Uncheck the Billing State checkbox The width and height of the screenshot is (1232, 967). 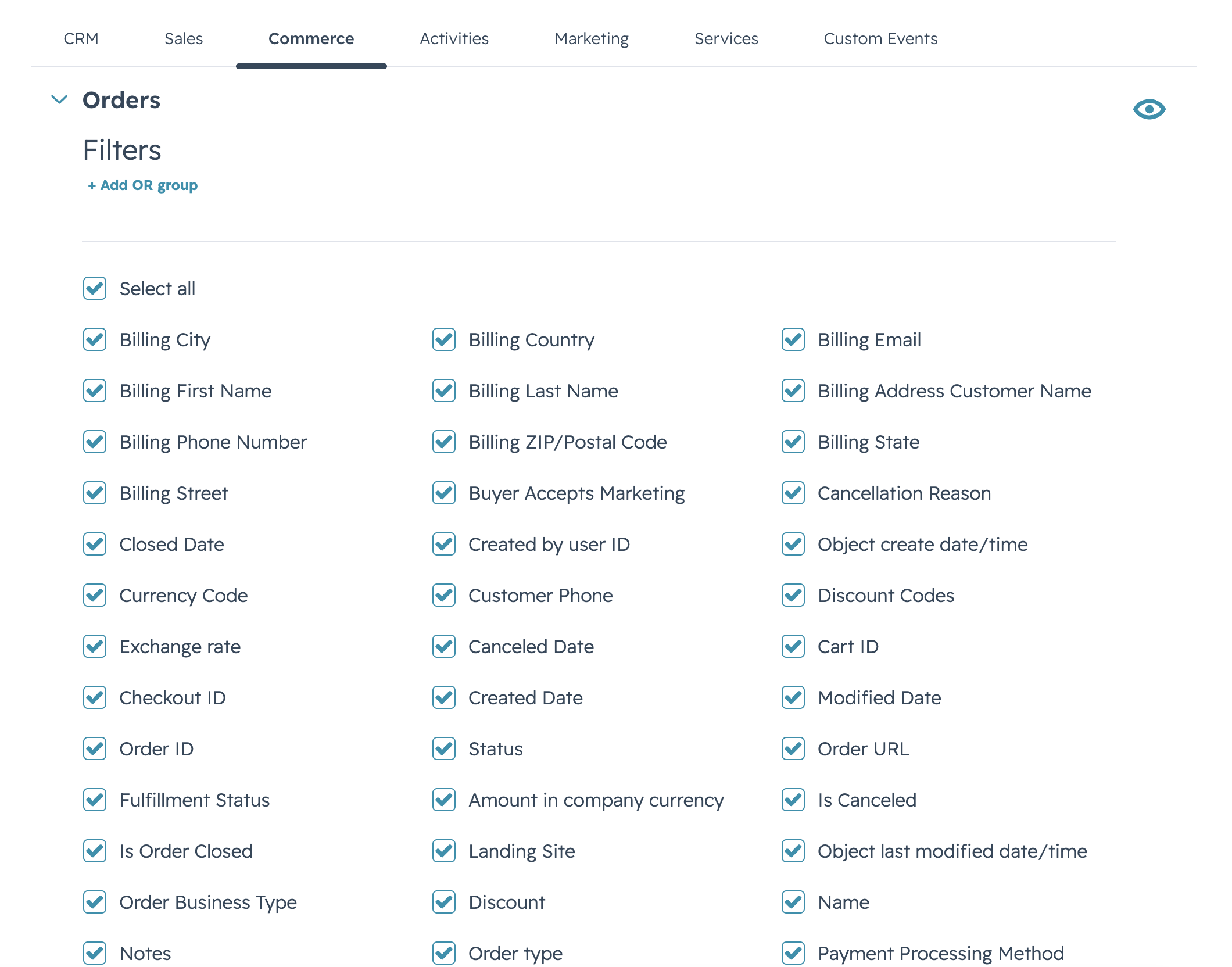[793, 442]
